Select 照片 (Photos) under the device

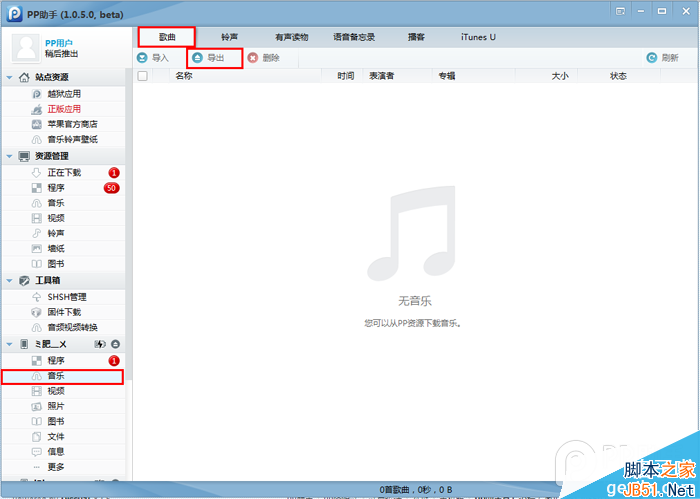55,406
